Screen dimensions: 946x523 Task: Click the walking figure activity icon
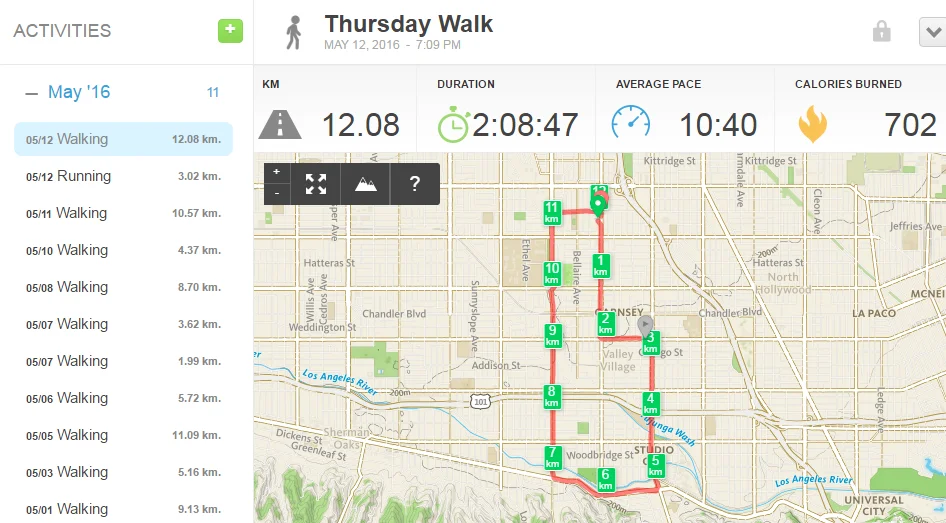click(x=293, y=32)
